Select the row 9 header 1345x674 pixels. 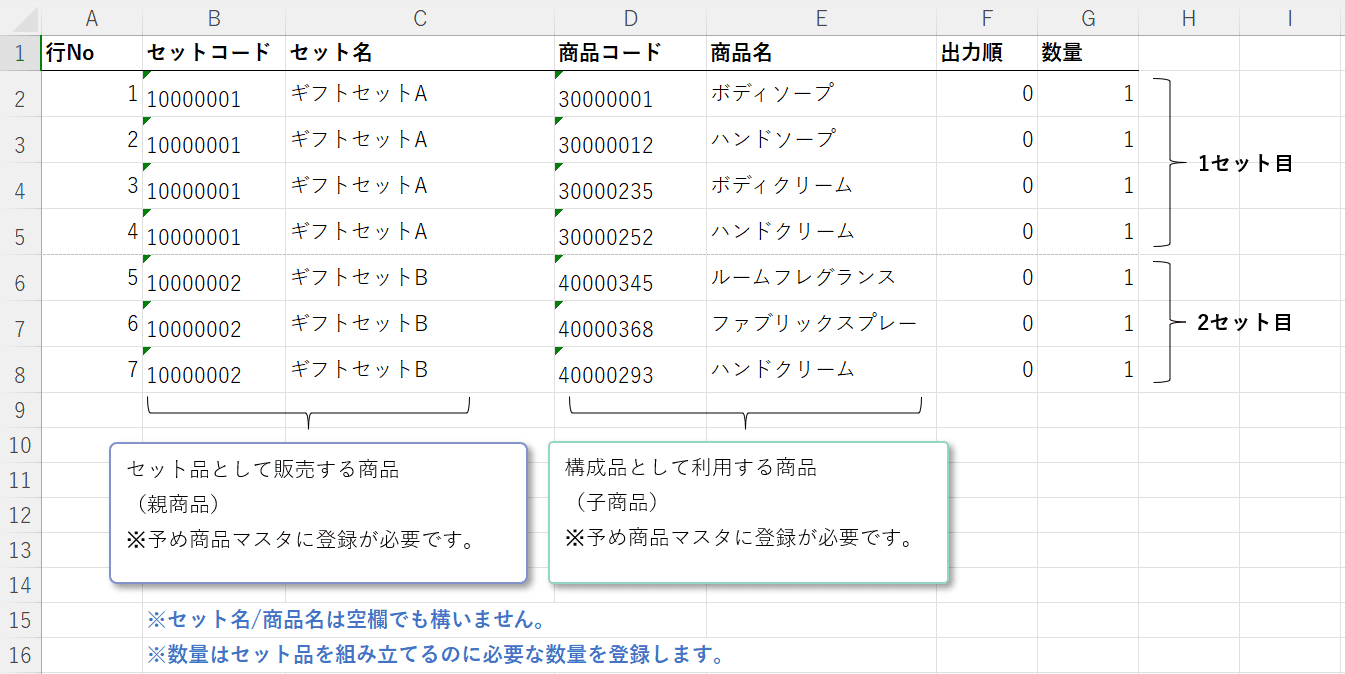tap(20, 410)
